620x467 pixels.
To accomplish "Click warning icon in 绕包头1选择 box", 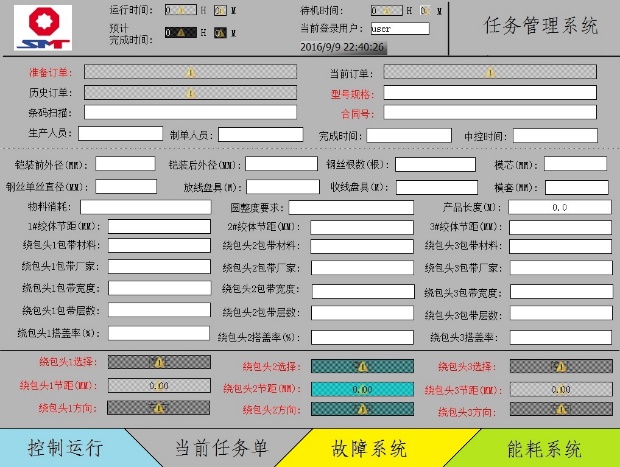I will tap(157, 363).
